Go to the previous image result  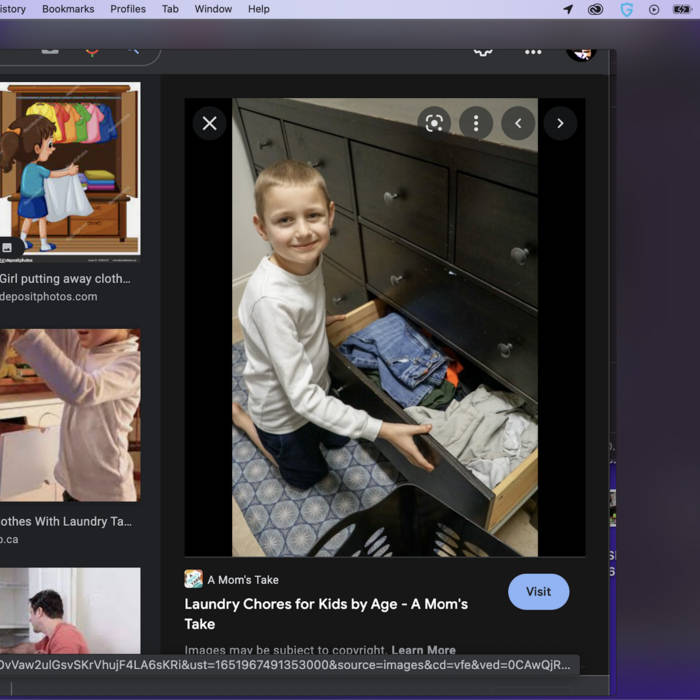pos(518,123)
